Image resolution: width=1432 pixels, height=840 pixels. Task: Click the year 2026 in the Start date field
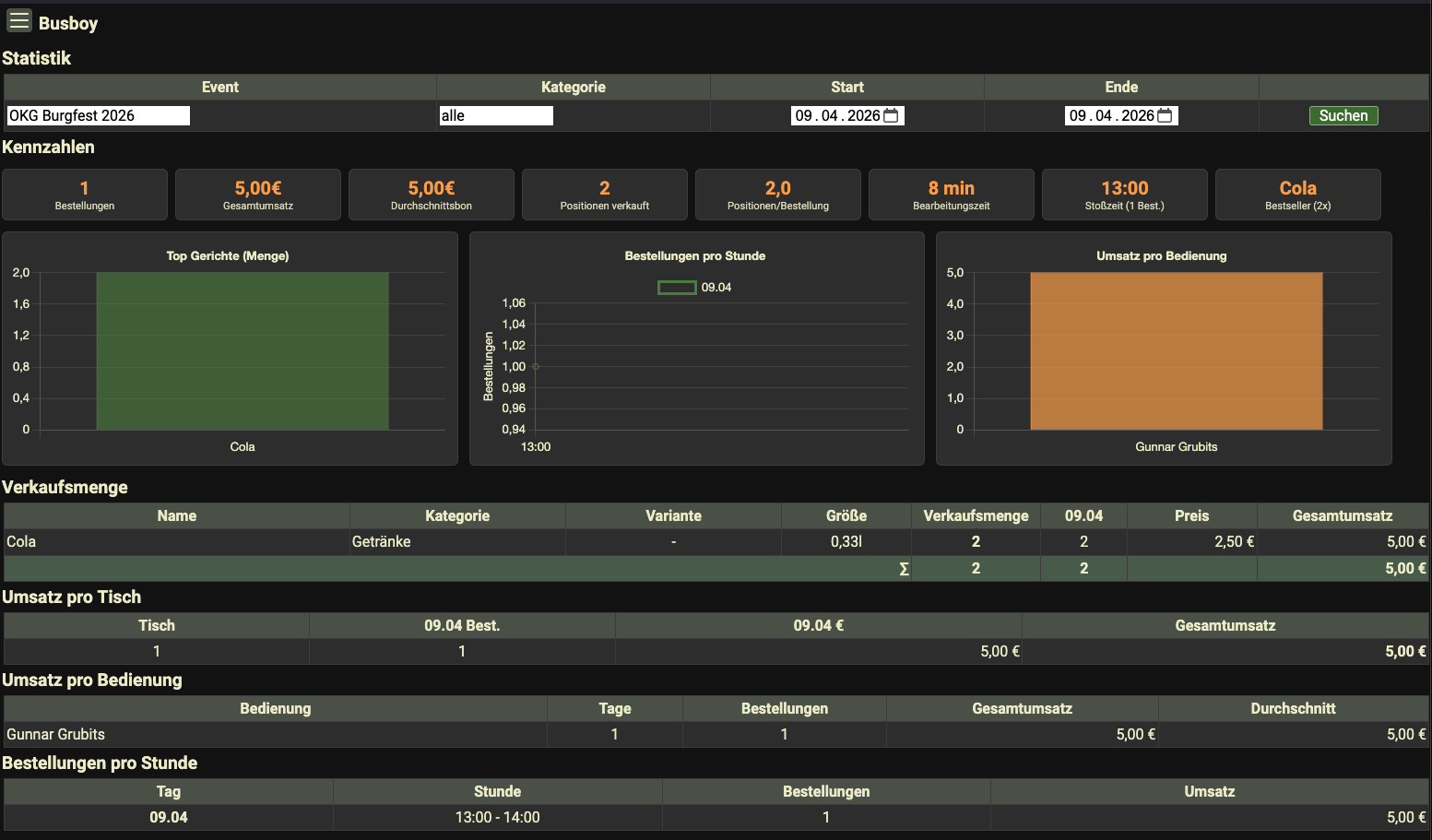click(863, 115)
